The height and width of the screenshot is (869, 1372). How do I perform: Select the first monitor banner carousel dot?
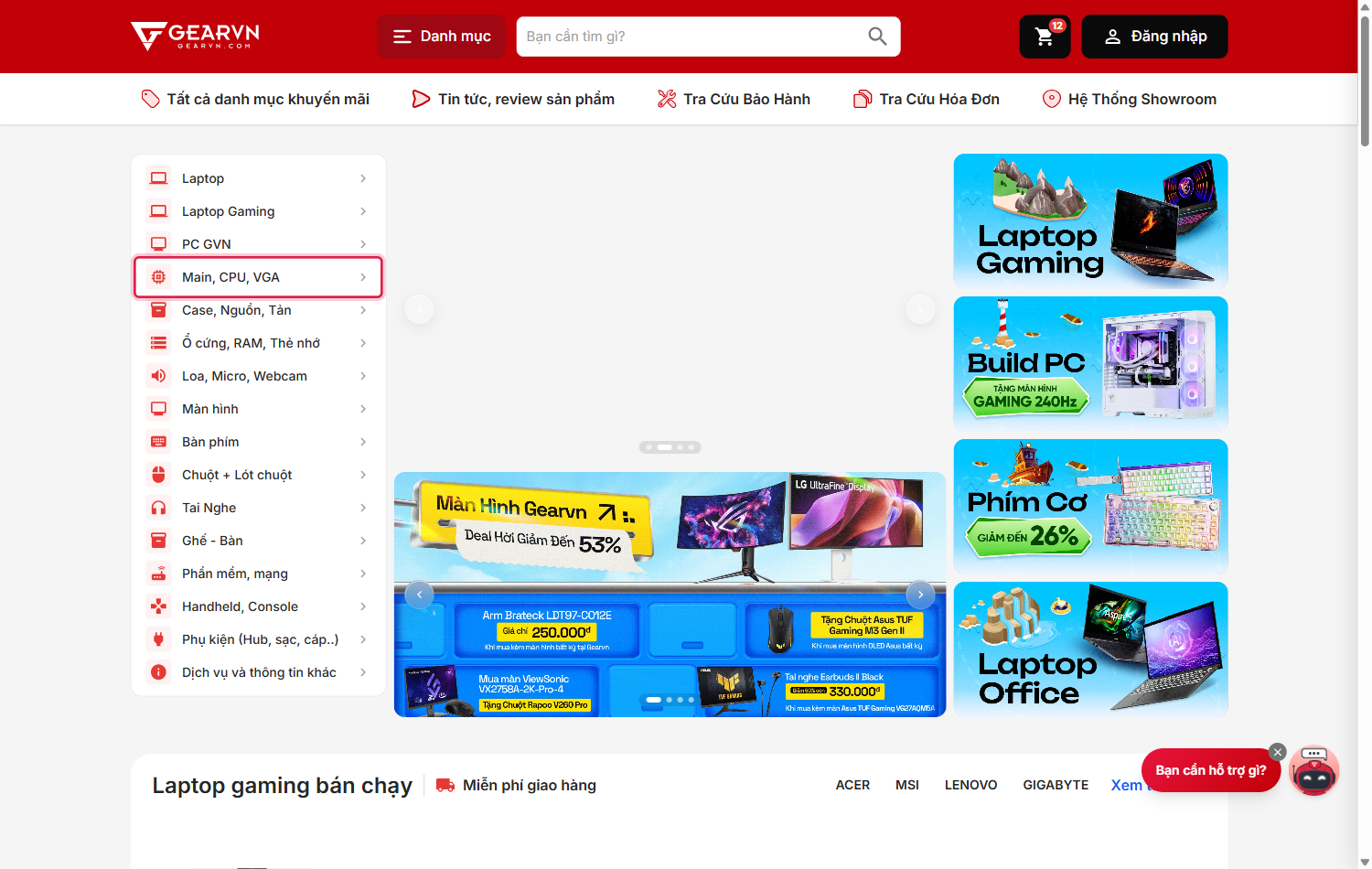coord(654,700)
